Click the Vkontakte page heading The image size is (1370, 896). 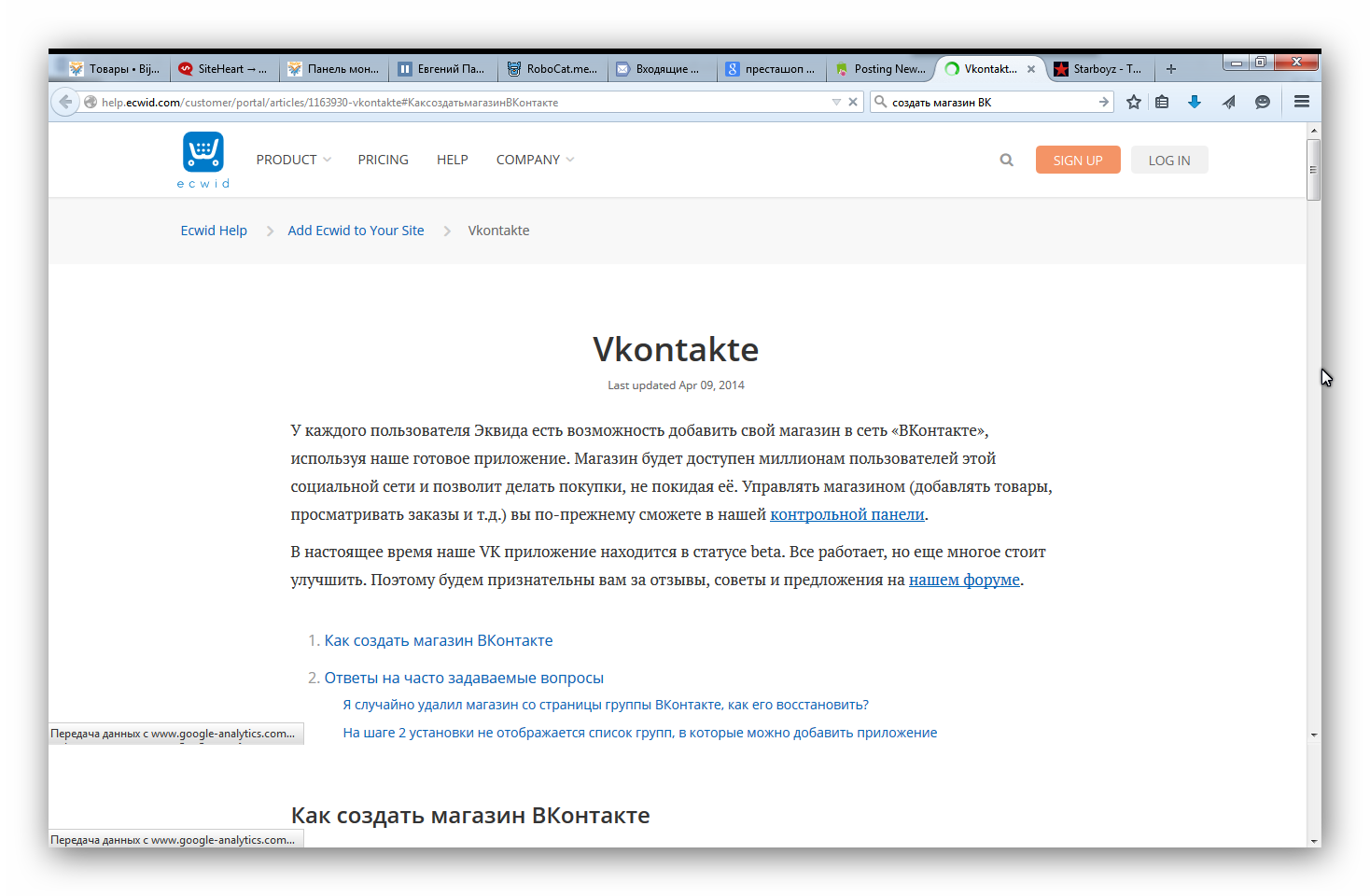(676, 349)
